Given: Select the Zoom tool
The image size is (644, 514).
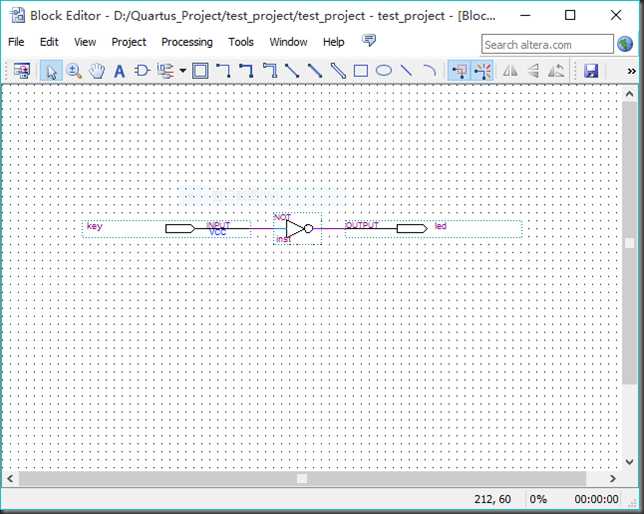Looking at the screenshot, I should pos(74,71).
